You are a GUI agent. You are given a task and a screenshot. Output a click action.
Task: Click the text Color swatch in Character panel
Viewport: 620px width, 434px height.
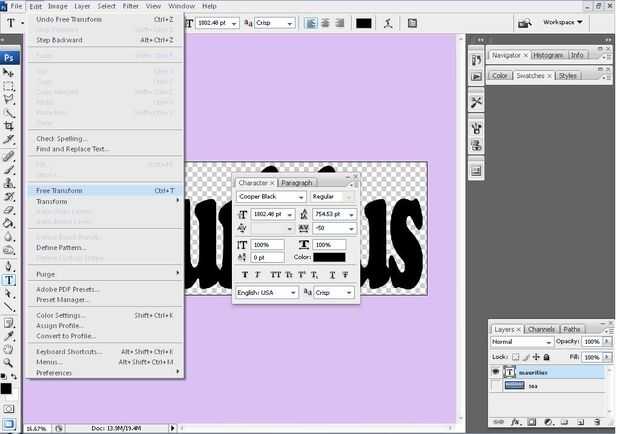(x=329, y=258)
